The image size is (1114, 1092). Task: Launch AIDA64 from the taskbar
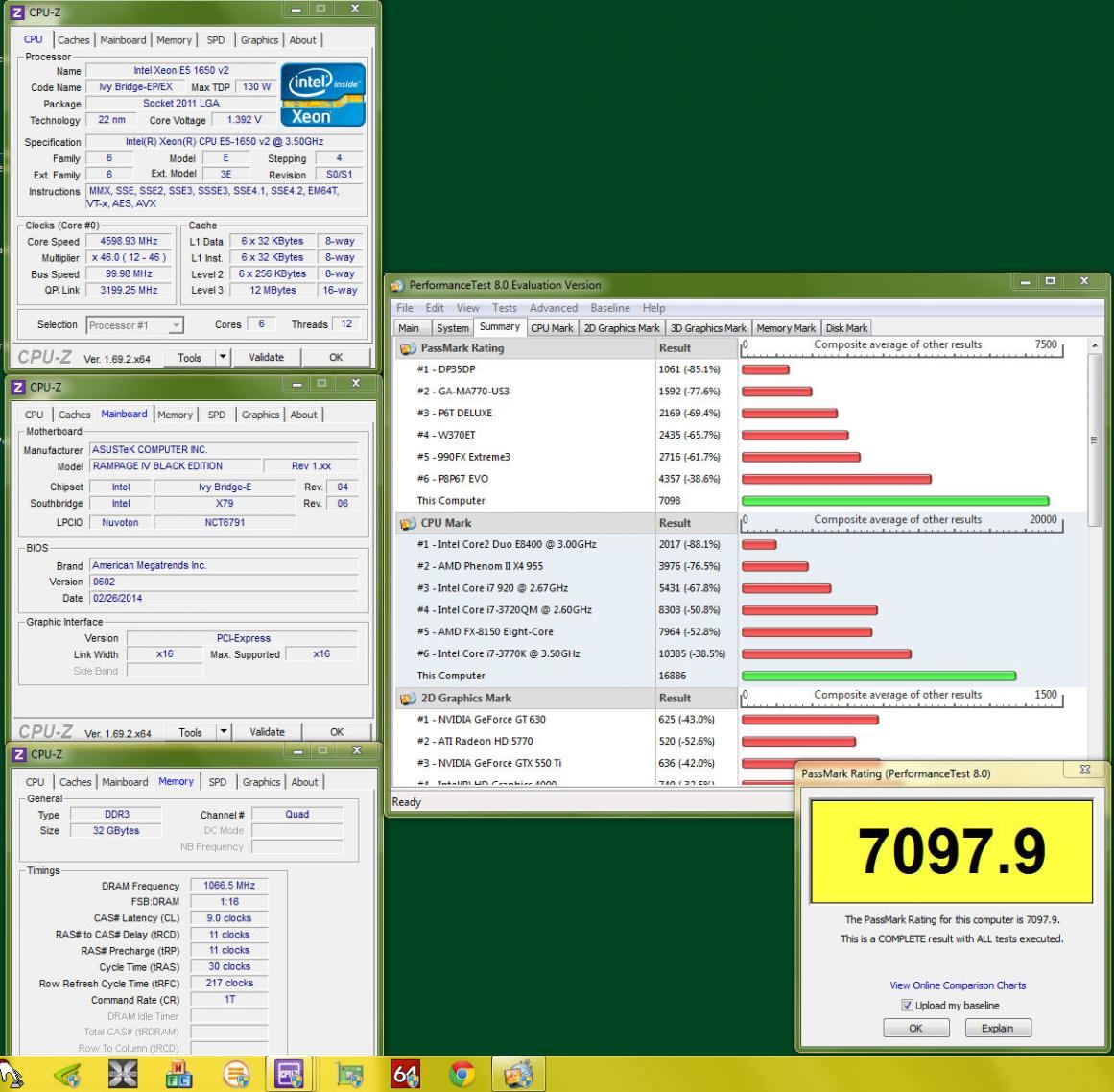[406, 1074]
